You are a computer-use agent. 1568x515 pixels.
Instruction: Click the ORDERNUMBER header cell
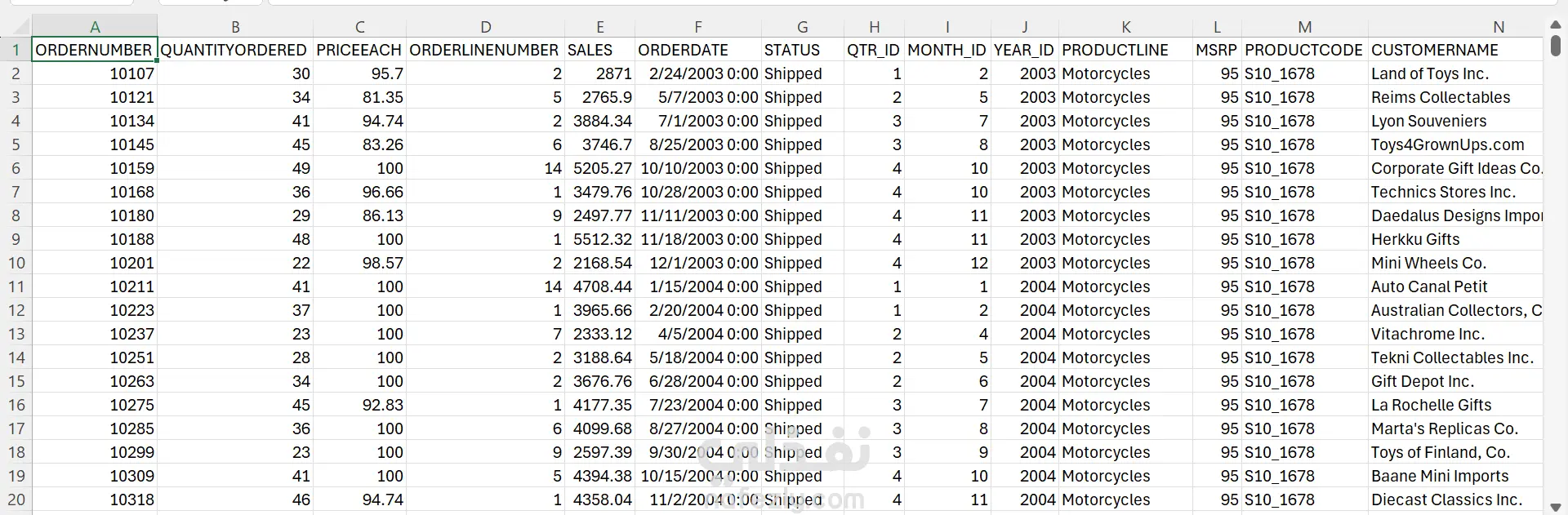[x=95, y=50]
